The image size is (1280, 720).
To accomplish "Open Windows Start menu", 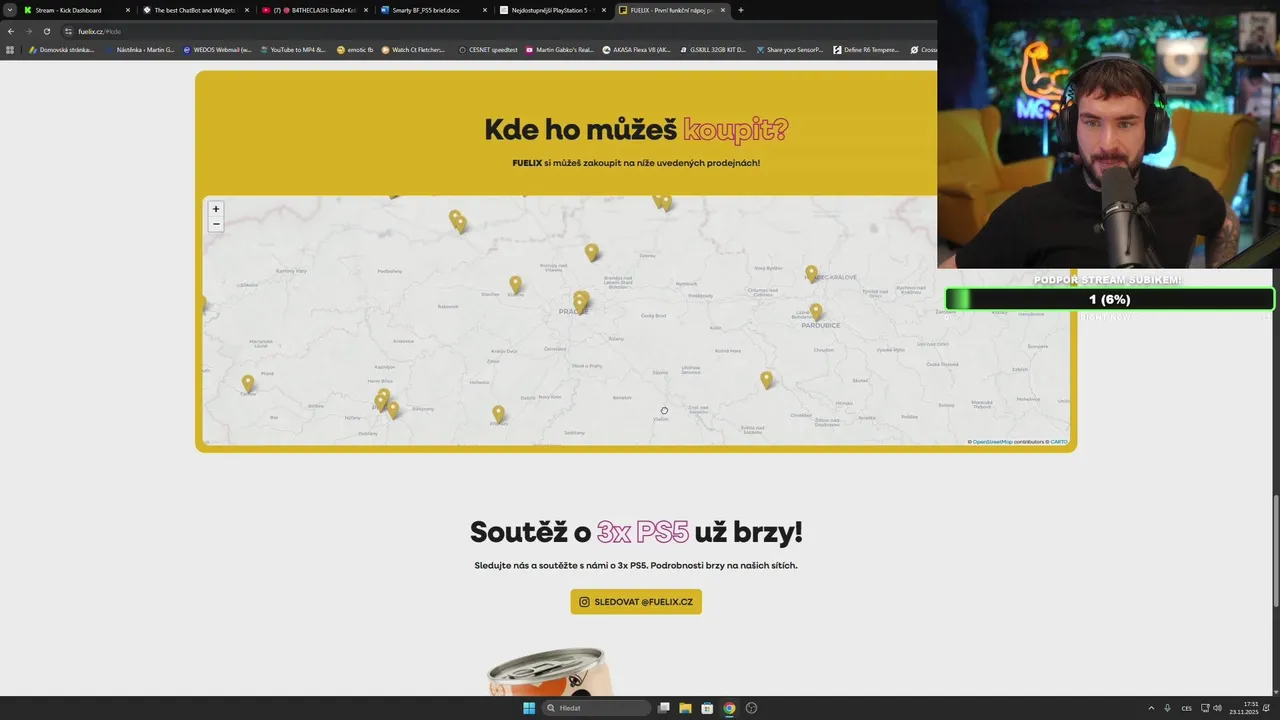I will [x=529, y=708].
